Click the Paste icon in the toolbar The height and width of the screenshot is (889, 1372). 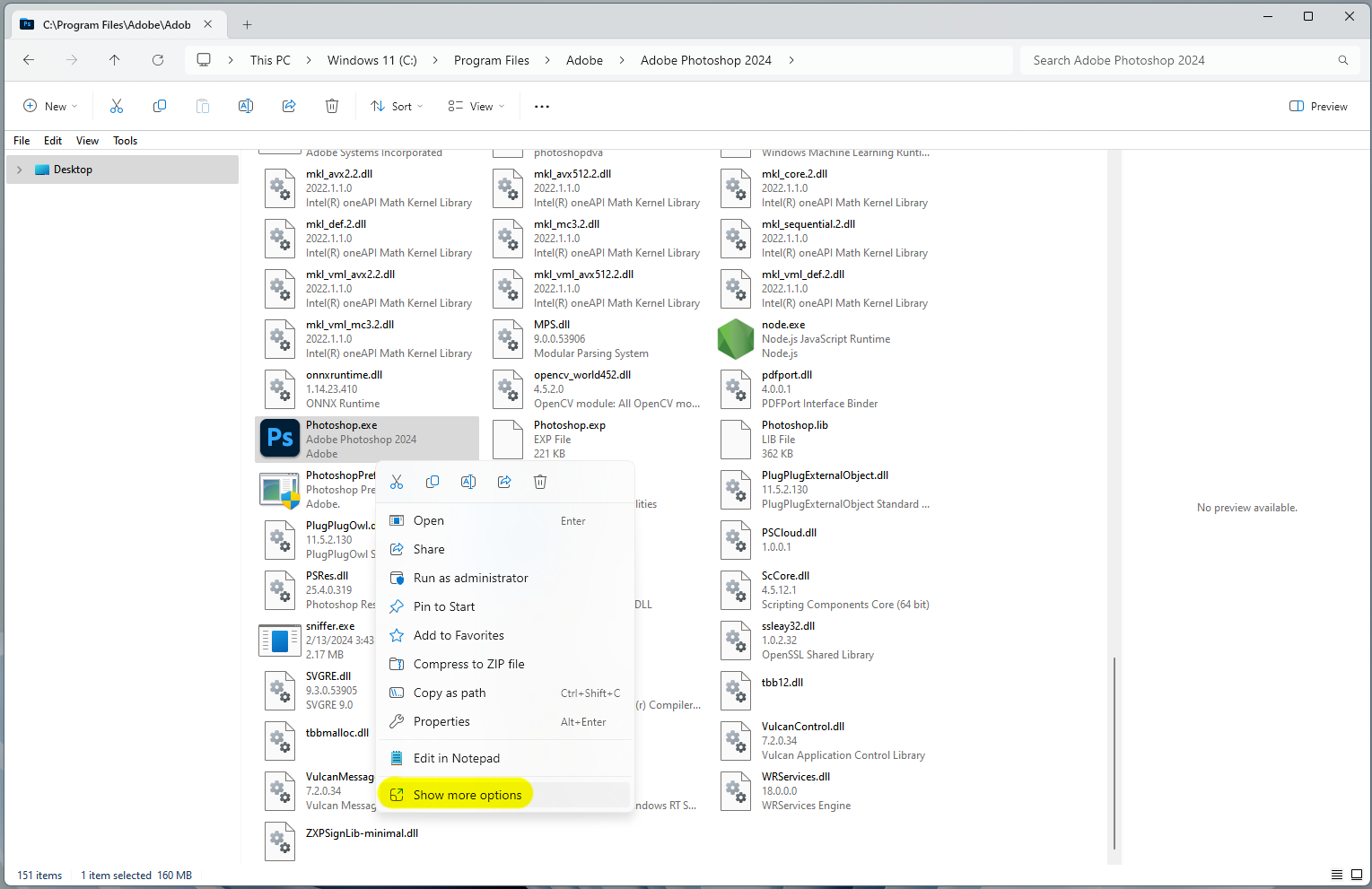(203, 105)
